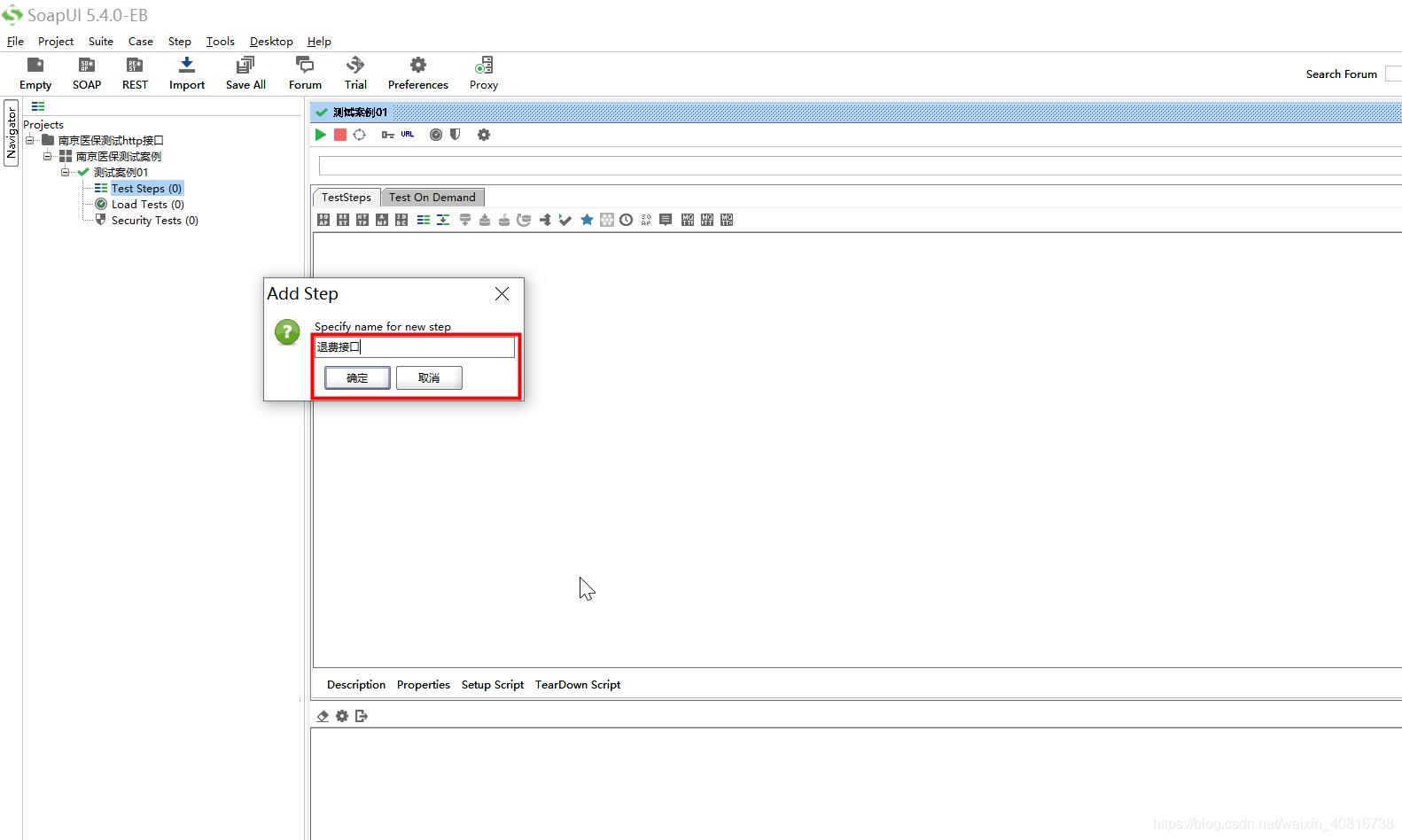Open the Setup Script tab

493,685
